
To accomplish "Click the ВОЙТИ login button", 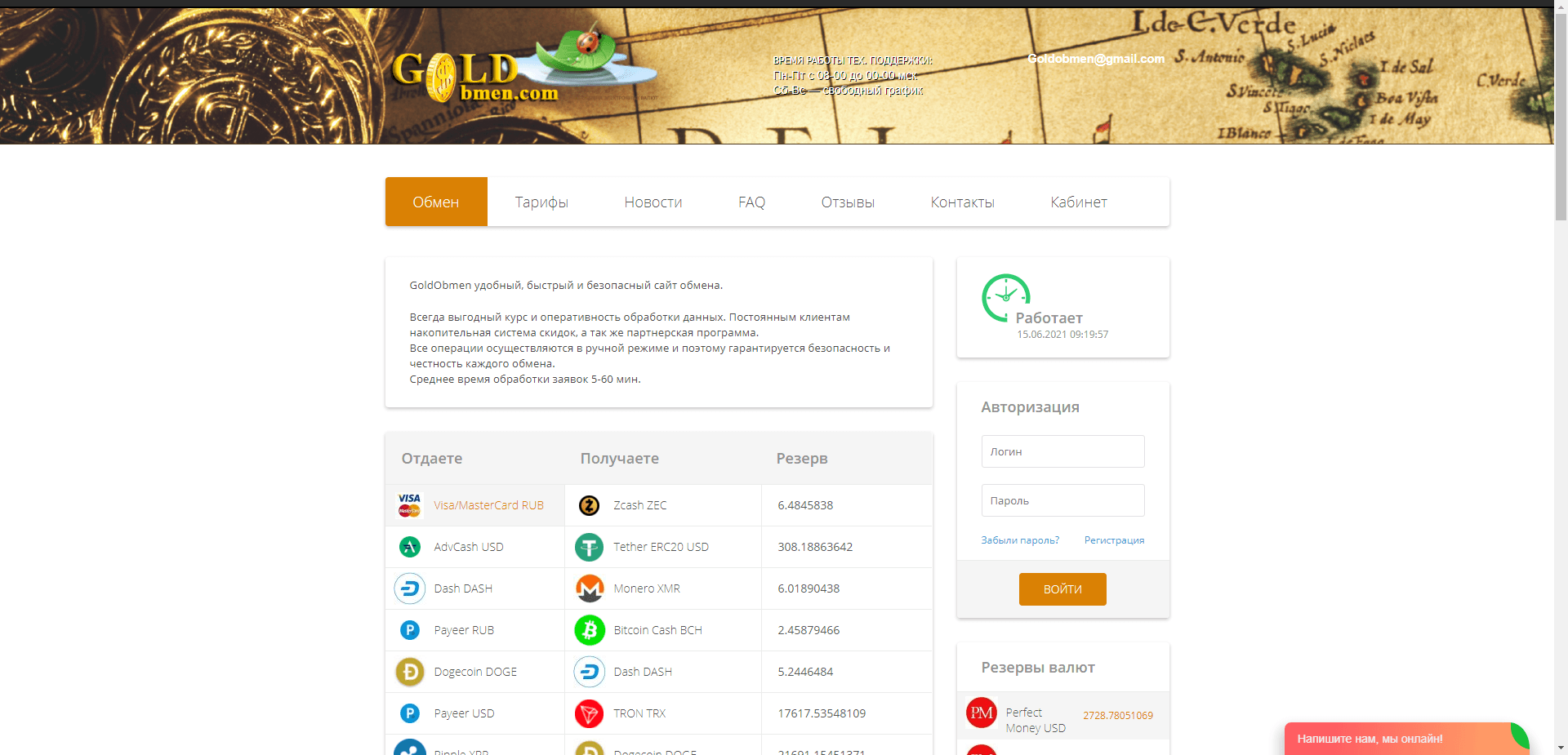I will point(1062,589).
